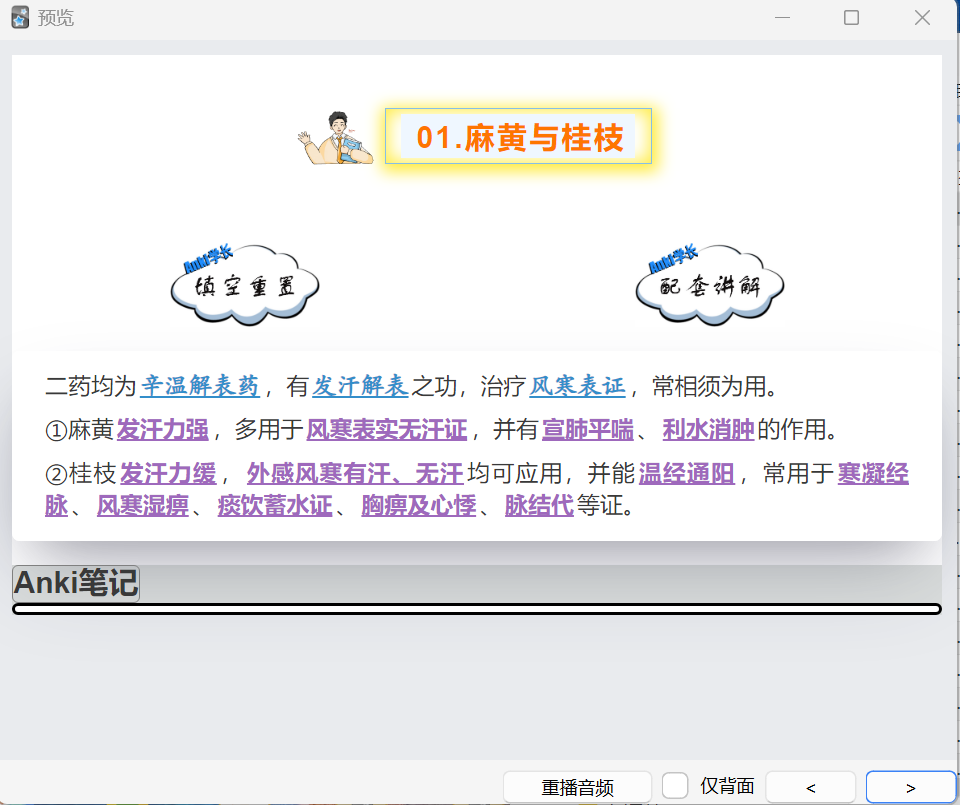Viewport: 960px width, 805px height.
Task: Minimize the 预览 window
Action: point(782,18)
